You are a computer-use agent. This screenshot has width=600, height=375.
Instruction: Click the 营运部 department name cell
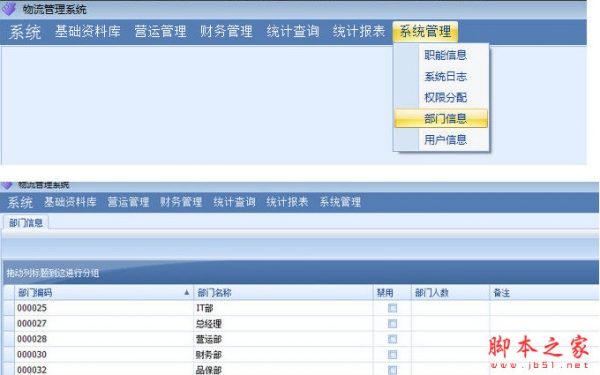coord(283,339)
